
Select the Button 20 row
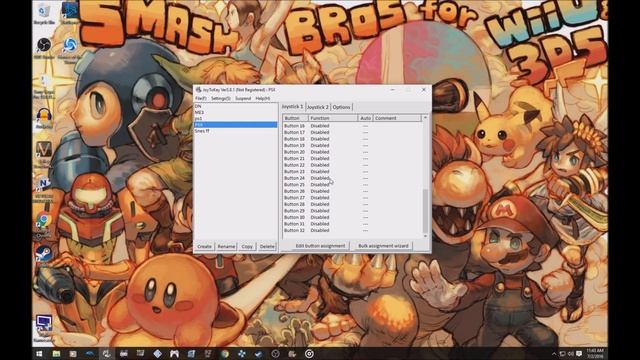tap(352, 152)
